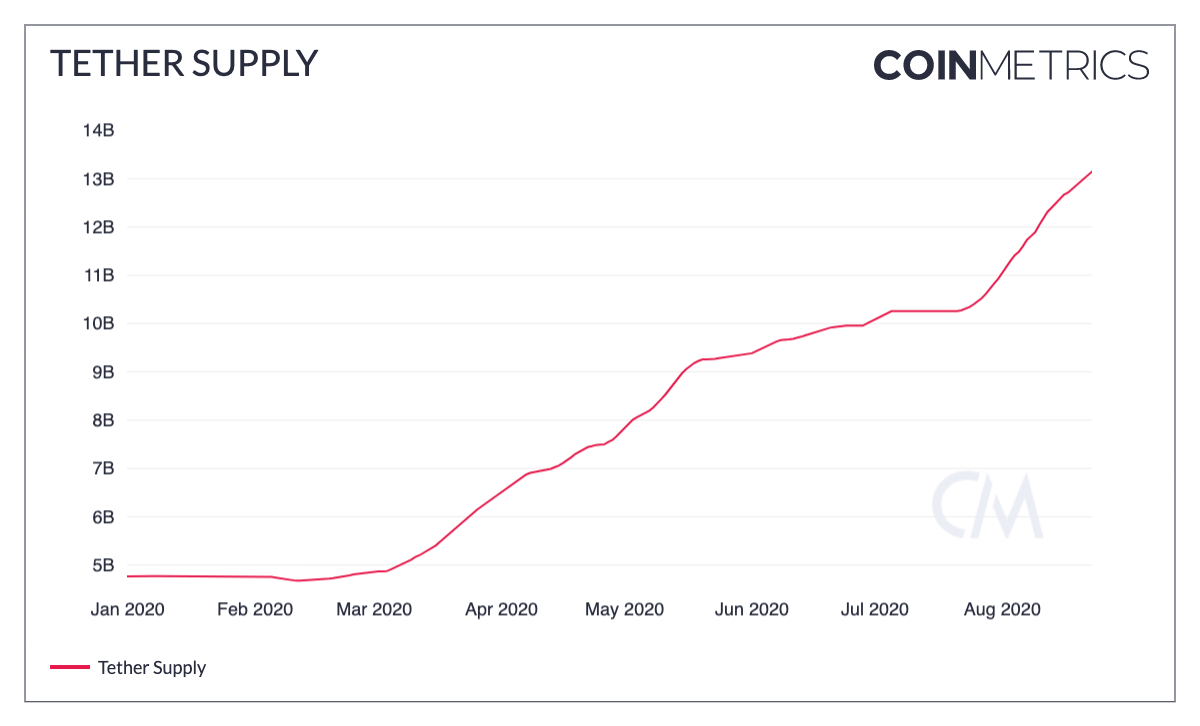Select the Jul 2020 x-axis label
Image resolution: width=1200 pixels, height=726 pixels.
(873, 609)
